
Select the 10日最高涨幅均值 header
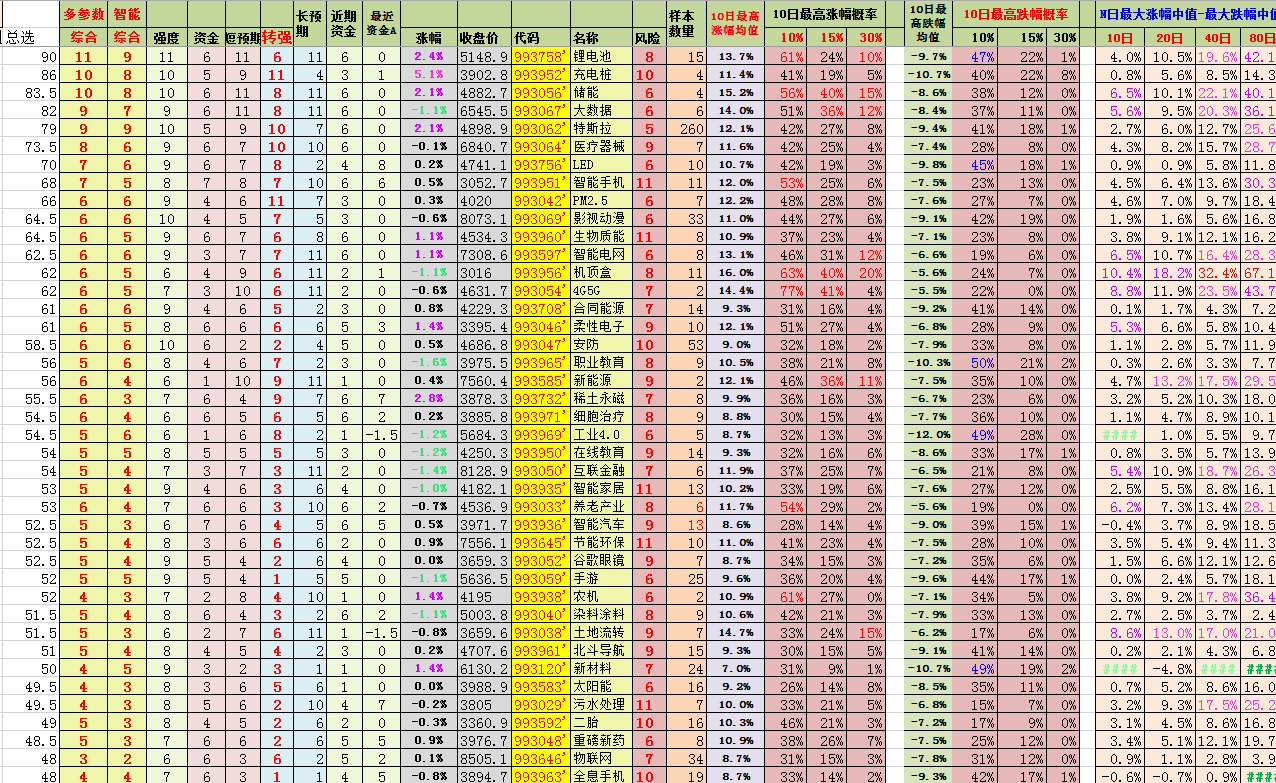pyautogui.click(x=735, y=24)
